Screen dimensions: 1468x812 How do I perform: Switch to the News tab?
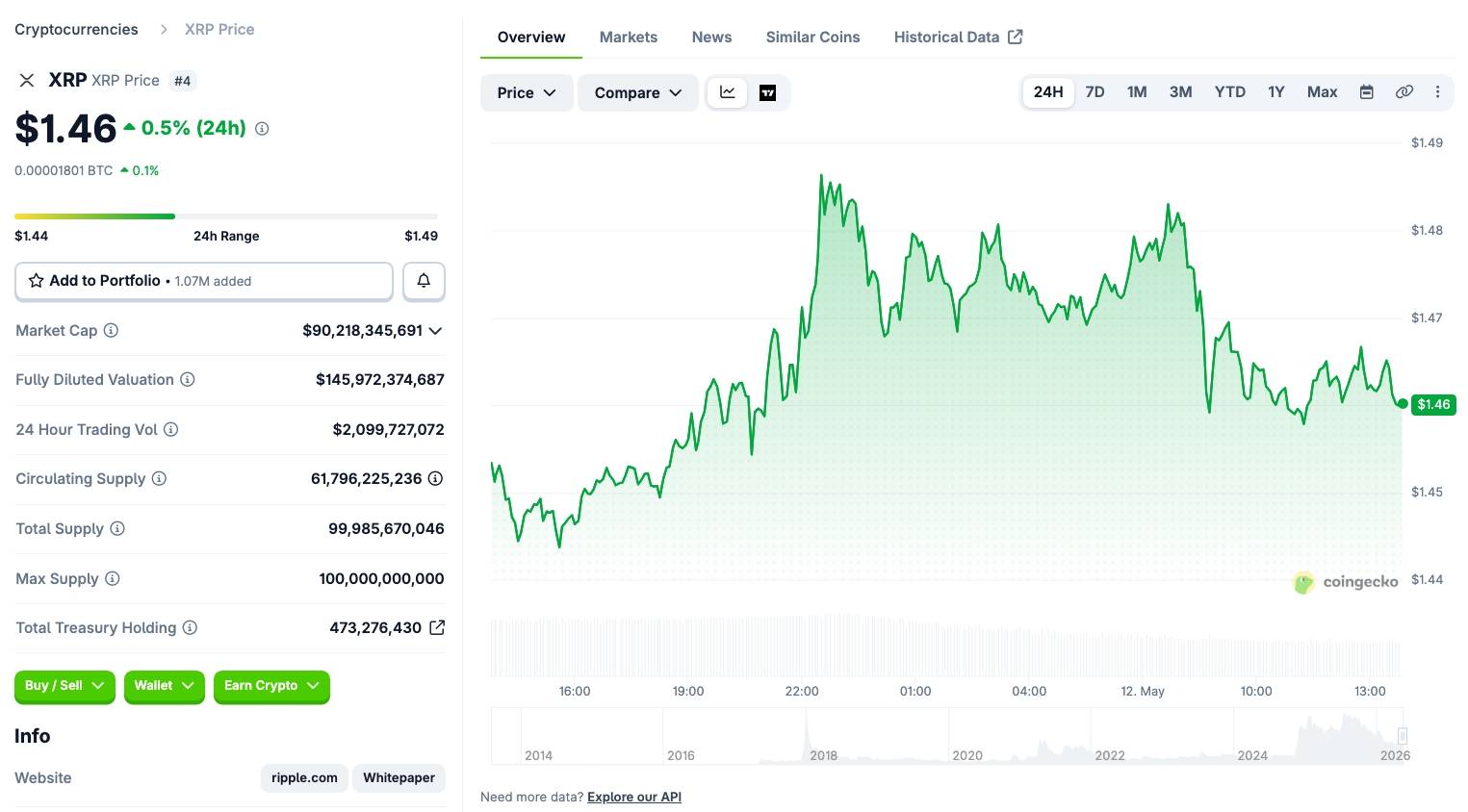(711, 37)
